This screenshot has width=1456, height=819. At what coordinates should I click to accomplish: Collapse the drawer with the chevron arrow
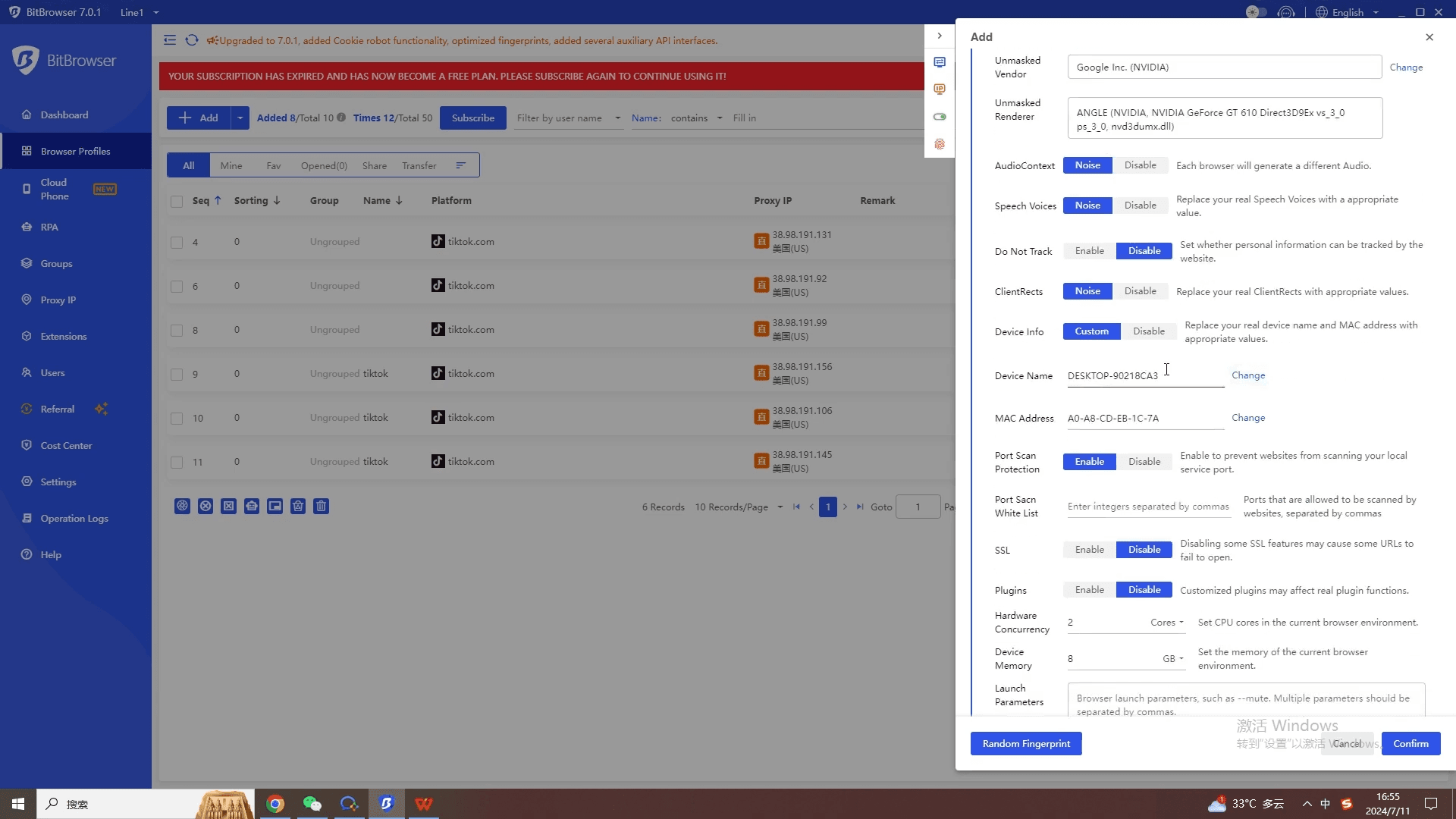[x=940, y=36]
